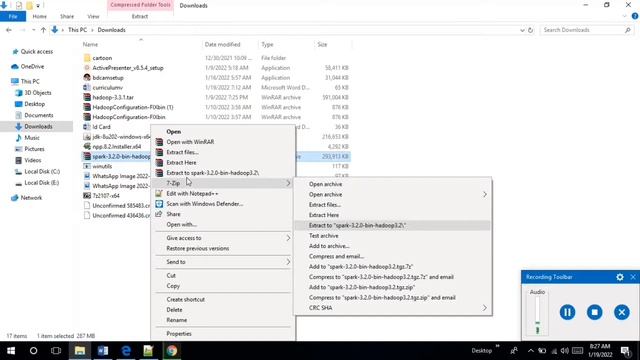This screenshot has width=640, height=360.
Task: Switch to the Home ribbon tab
Action: click(40, 16)
